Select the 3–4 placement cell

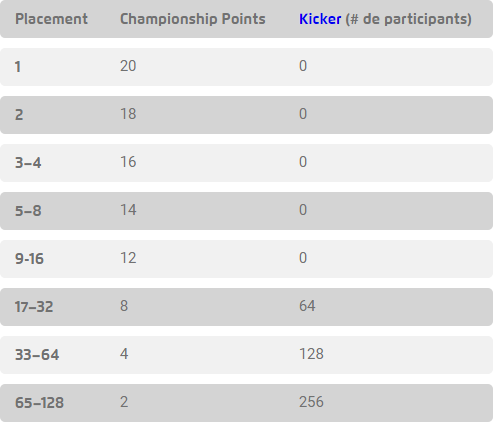click(28, 163)
